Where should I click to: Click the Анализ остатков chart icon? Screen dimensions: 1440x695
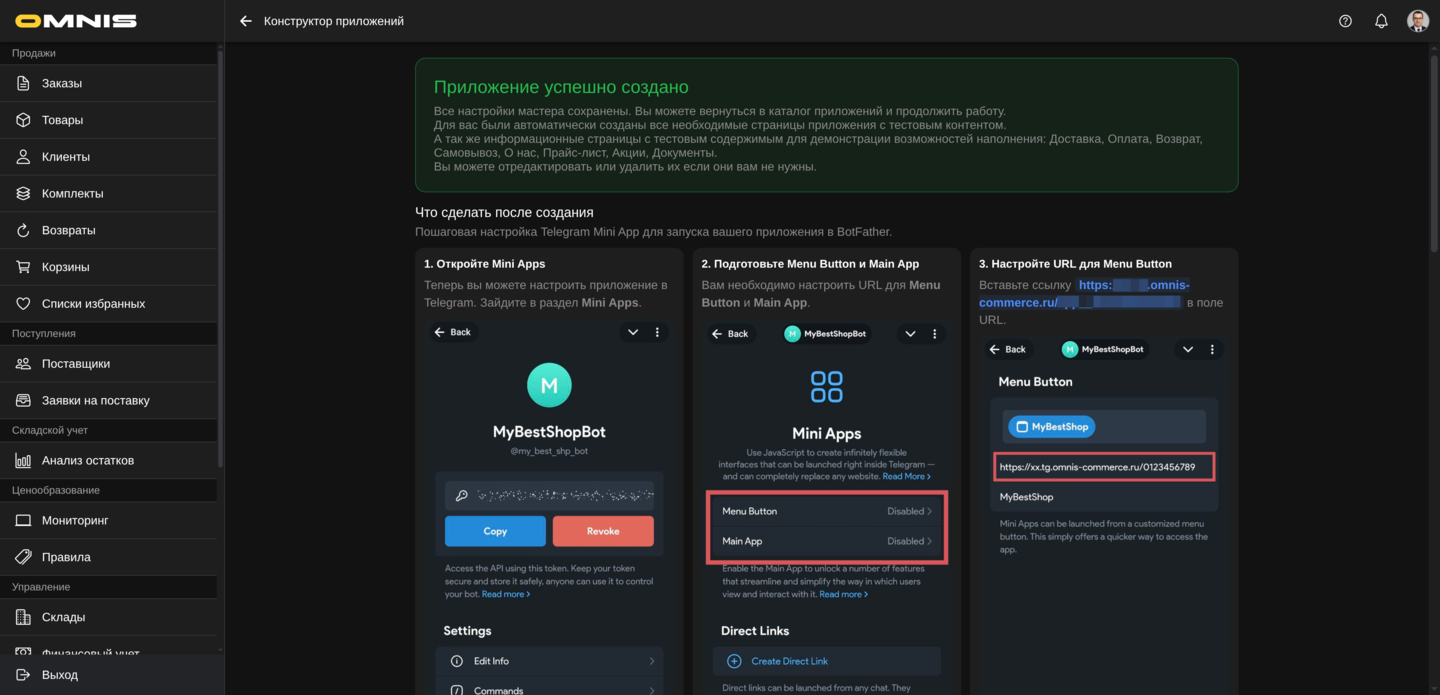[23, 461]
